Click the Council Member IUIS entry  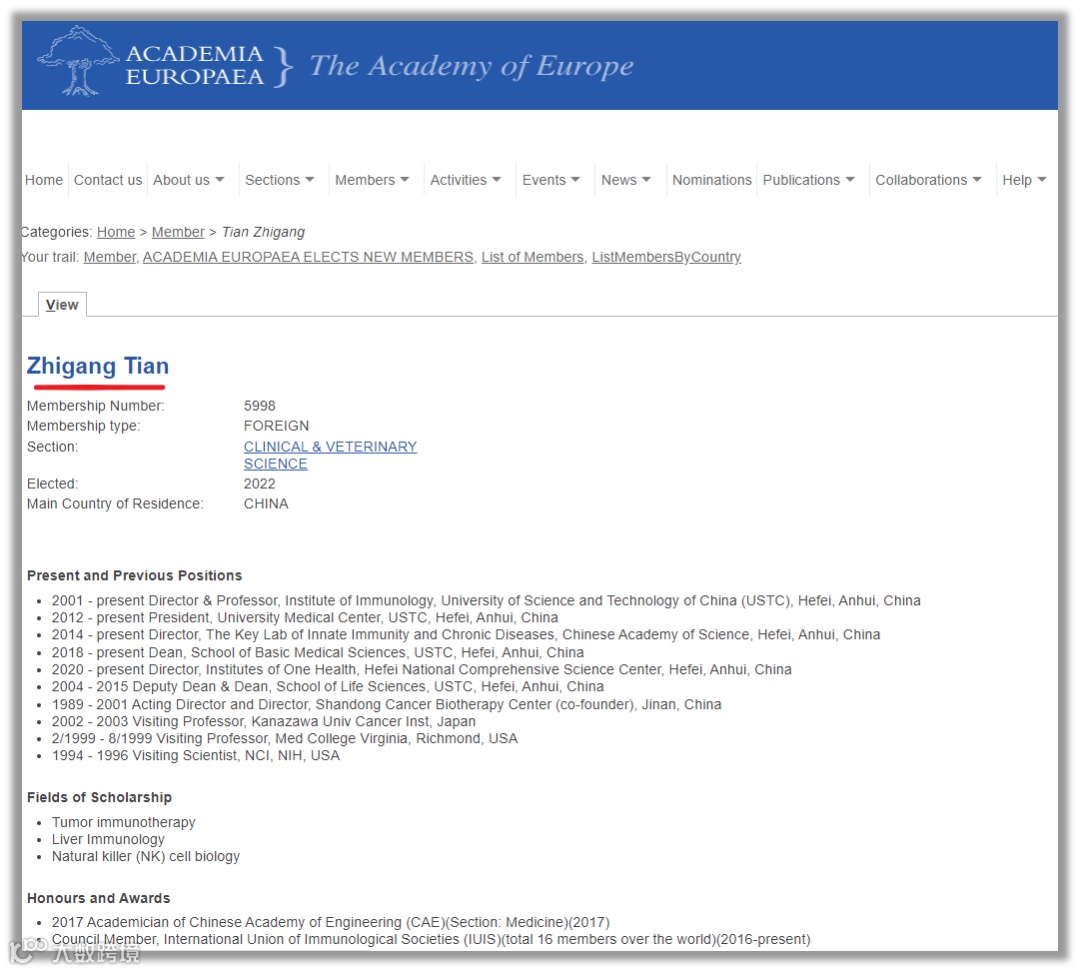[431, 939]
